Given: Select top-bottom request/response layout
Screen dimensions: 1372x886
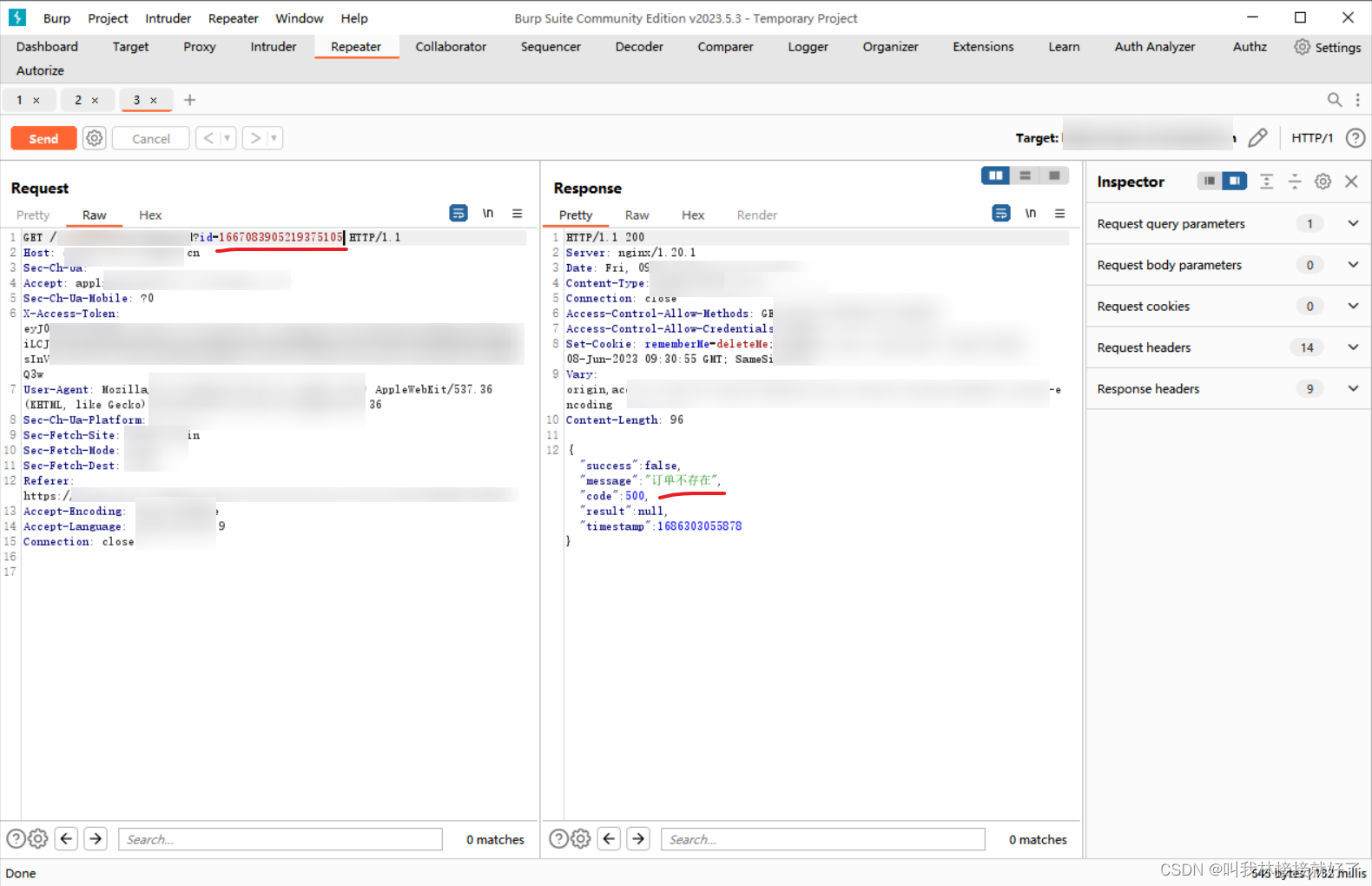Looking at the screenshot, I should click(1025, 175).
